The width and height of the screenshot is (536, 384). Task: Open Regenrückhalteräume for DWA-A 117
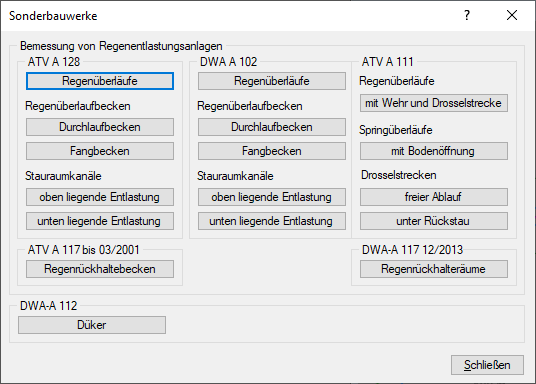click(x=434, y=269)
